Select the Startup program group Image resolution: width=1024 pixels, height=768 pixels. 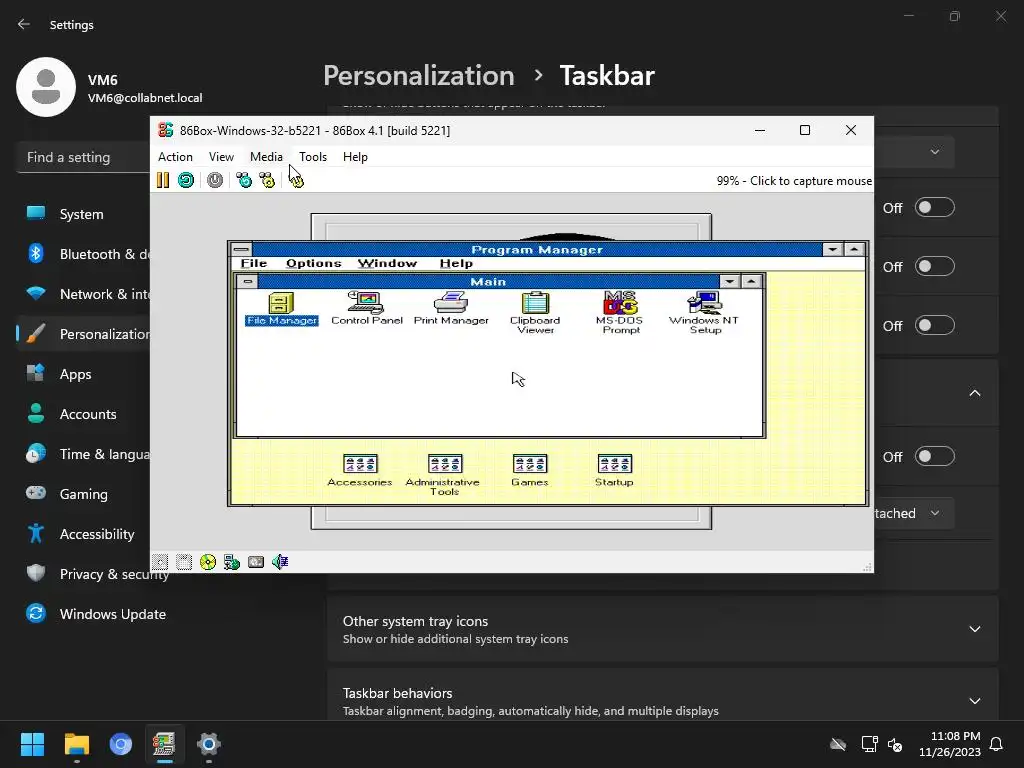(x=615, y=470)
